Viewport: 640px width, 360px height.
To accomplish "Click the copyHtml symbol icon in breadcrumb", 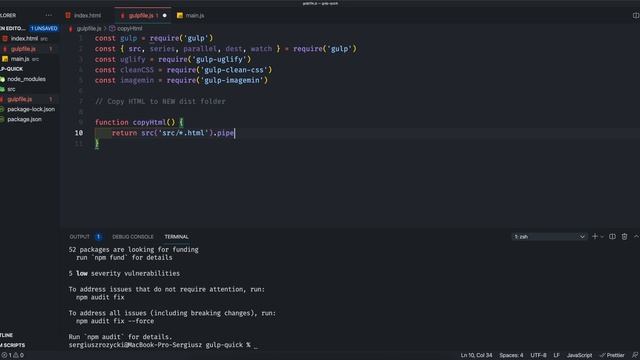I will pos(112,29).
